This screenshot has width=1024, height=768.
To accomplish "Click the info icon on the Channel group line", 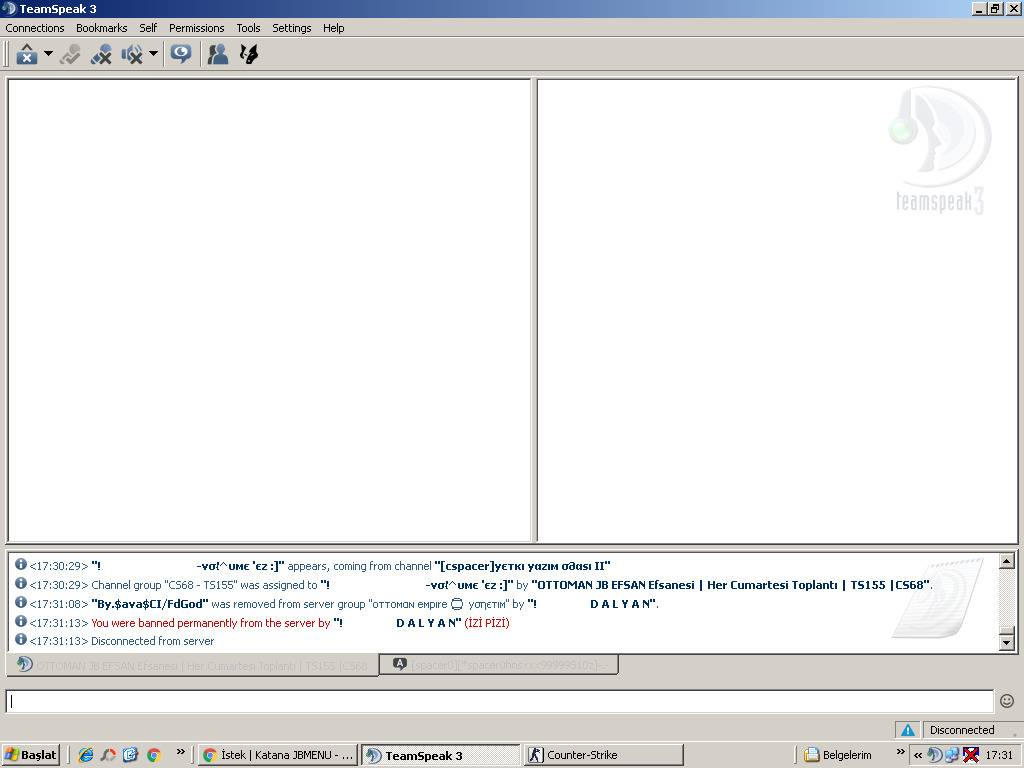I will [21, 583].
